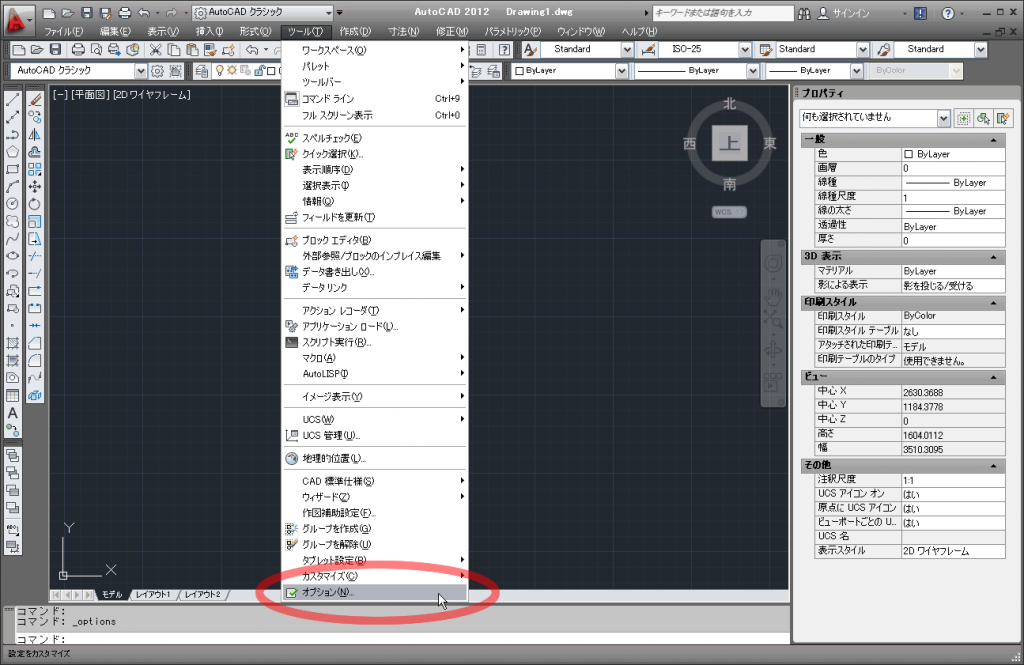Open the AutoCAD クラシック workspace toolbar dropdown
The width and height of the screenshot is (1024, 665).
[140, 71]
